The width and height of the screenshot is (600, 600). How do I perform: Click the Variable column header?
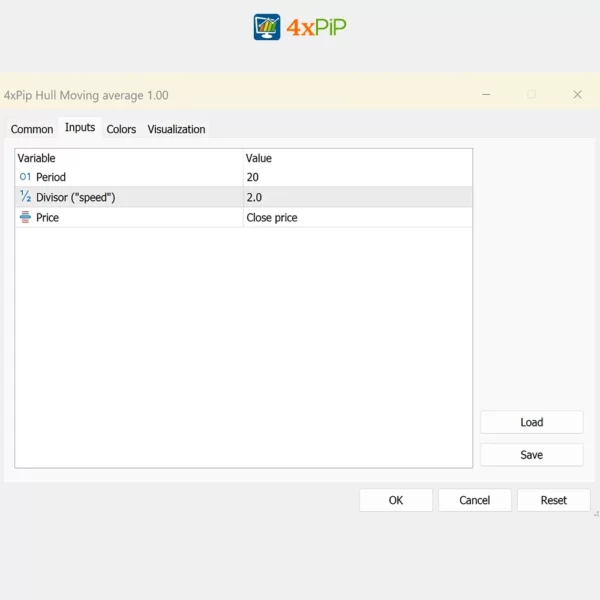click(128, 158)
